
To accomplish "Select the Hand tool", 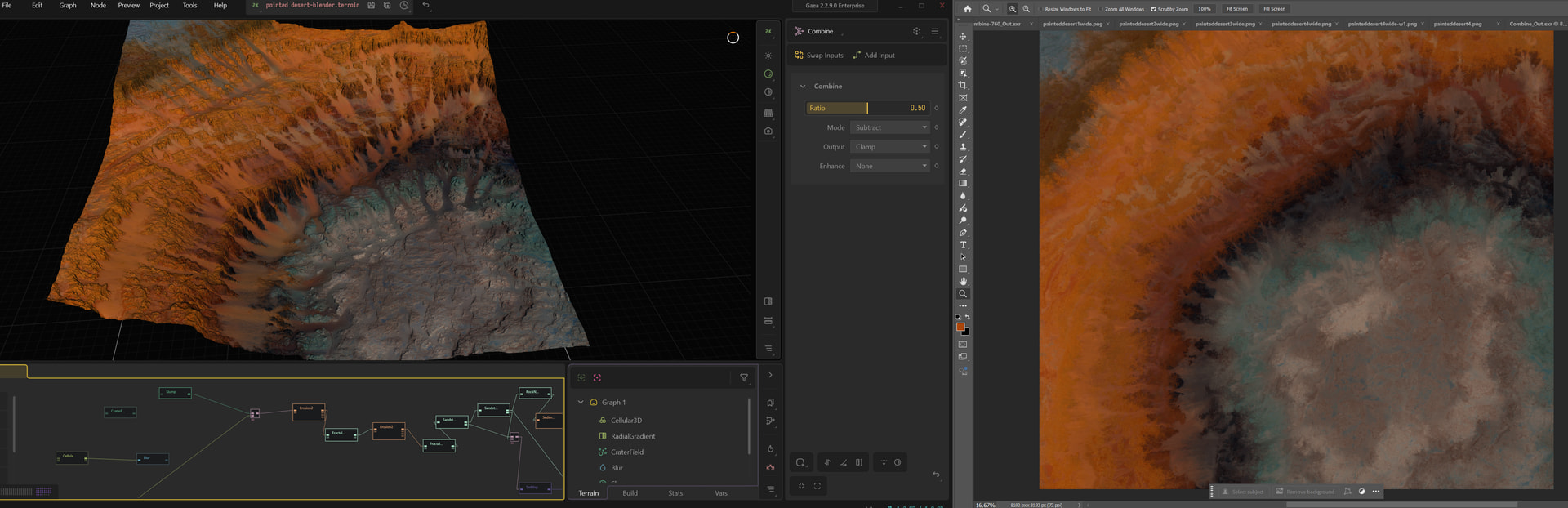I will (963, 282).
